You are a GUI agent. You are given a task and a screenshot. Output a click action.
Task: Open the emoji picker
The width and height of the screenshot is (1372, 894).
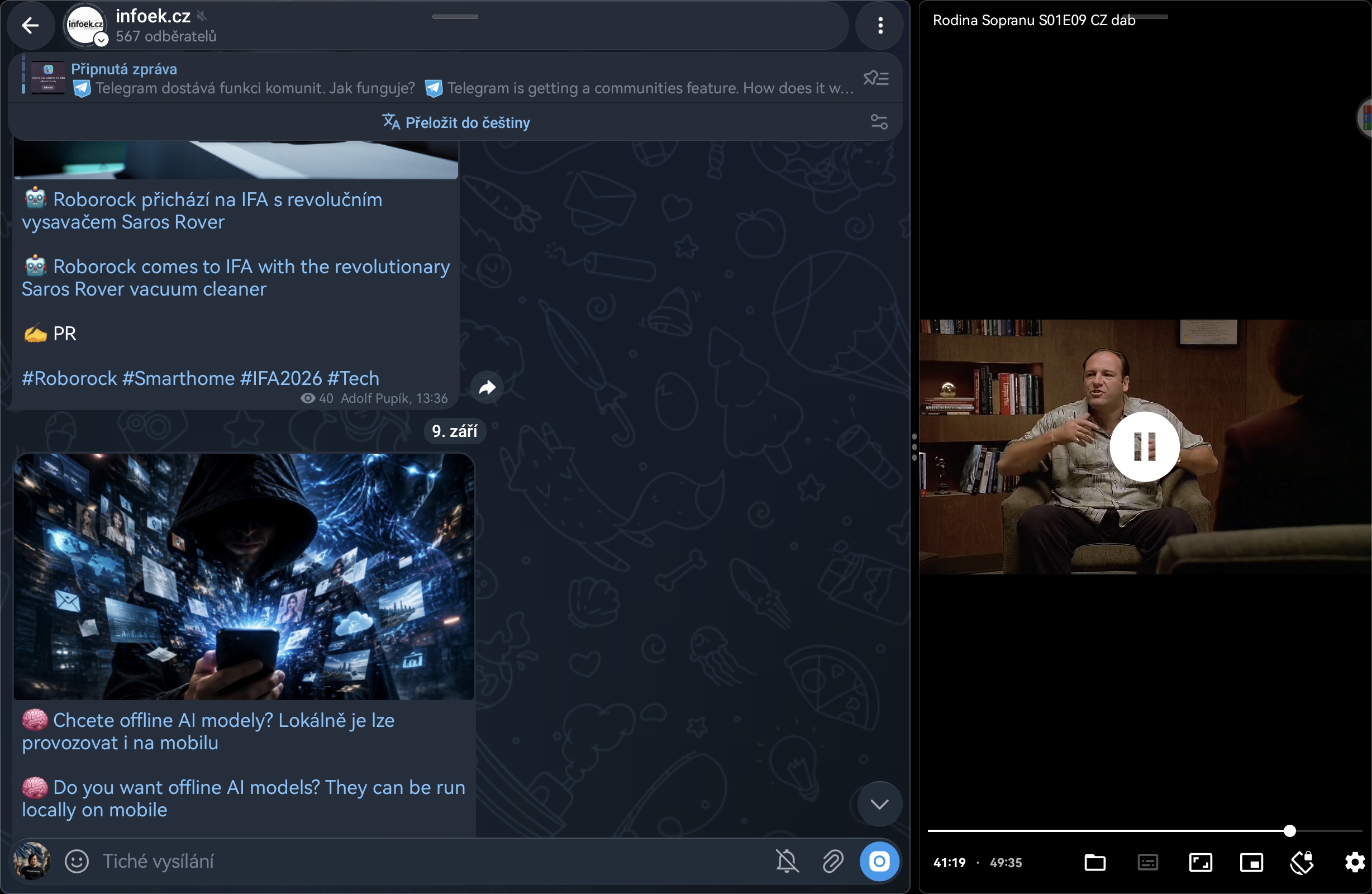(77, 861)
